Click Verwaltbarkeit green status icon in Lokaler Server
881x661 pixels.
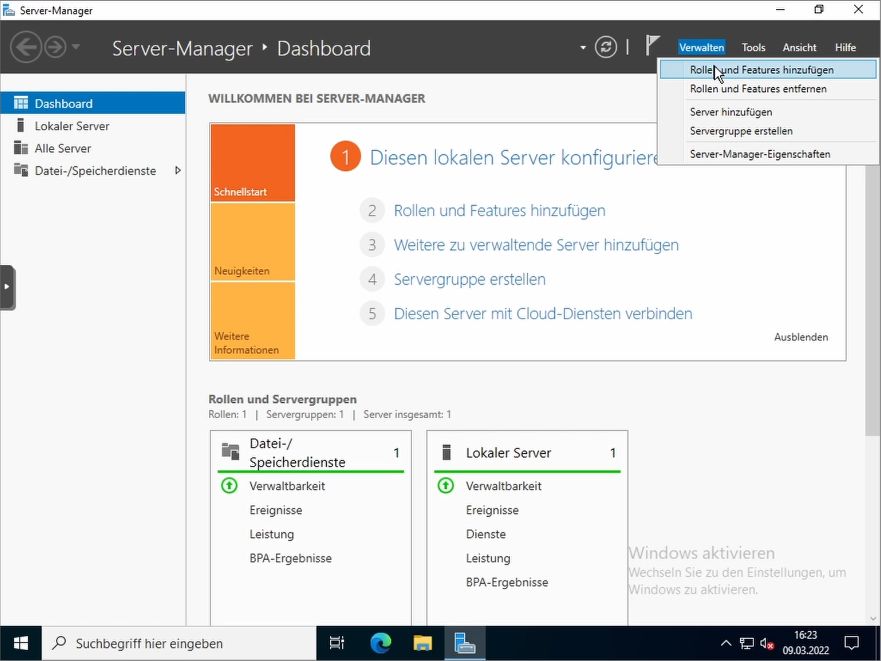446,485
